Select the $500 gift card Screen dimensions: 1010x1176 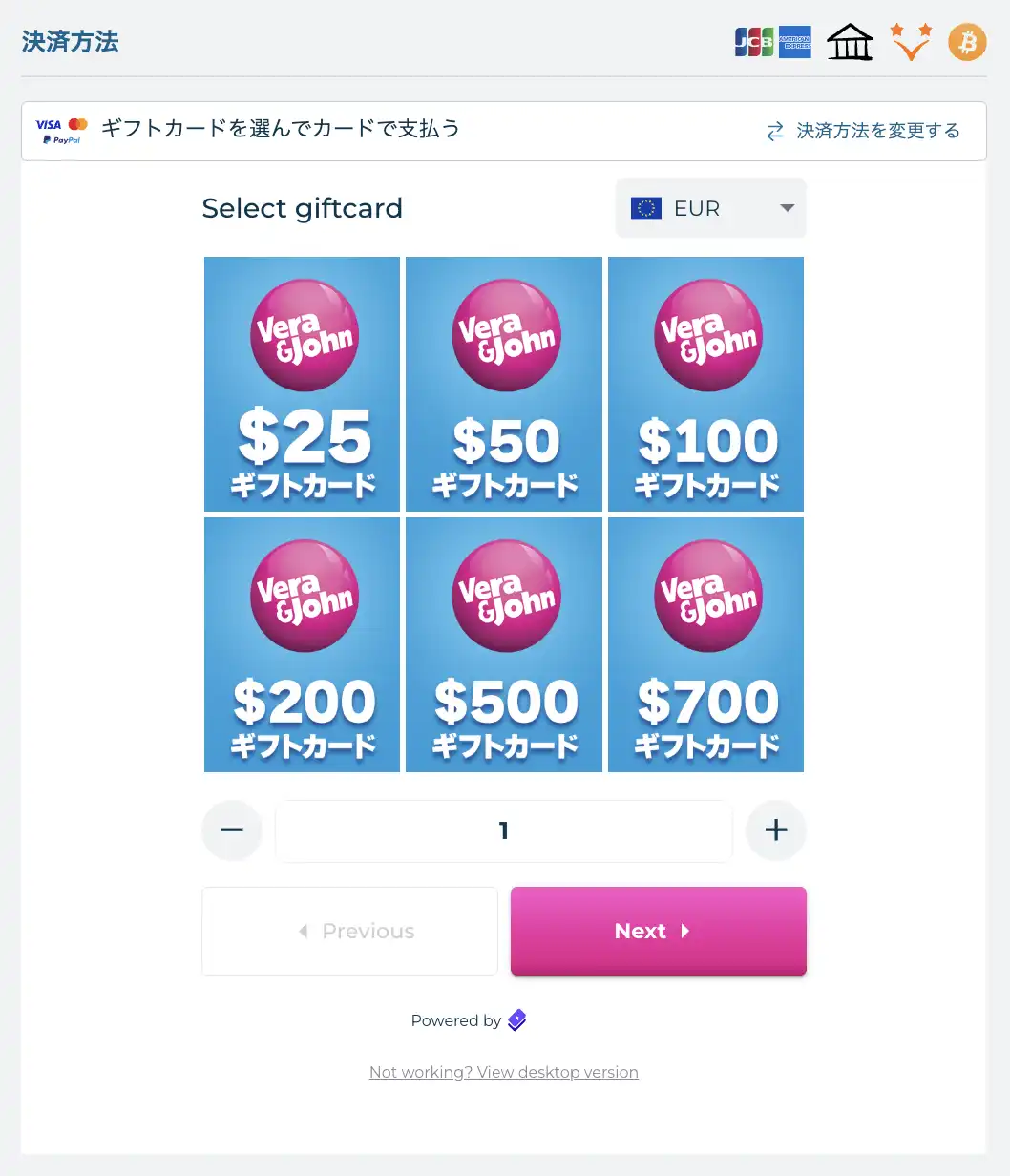[504, 644]
